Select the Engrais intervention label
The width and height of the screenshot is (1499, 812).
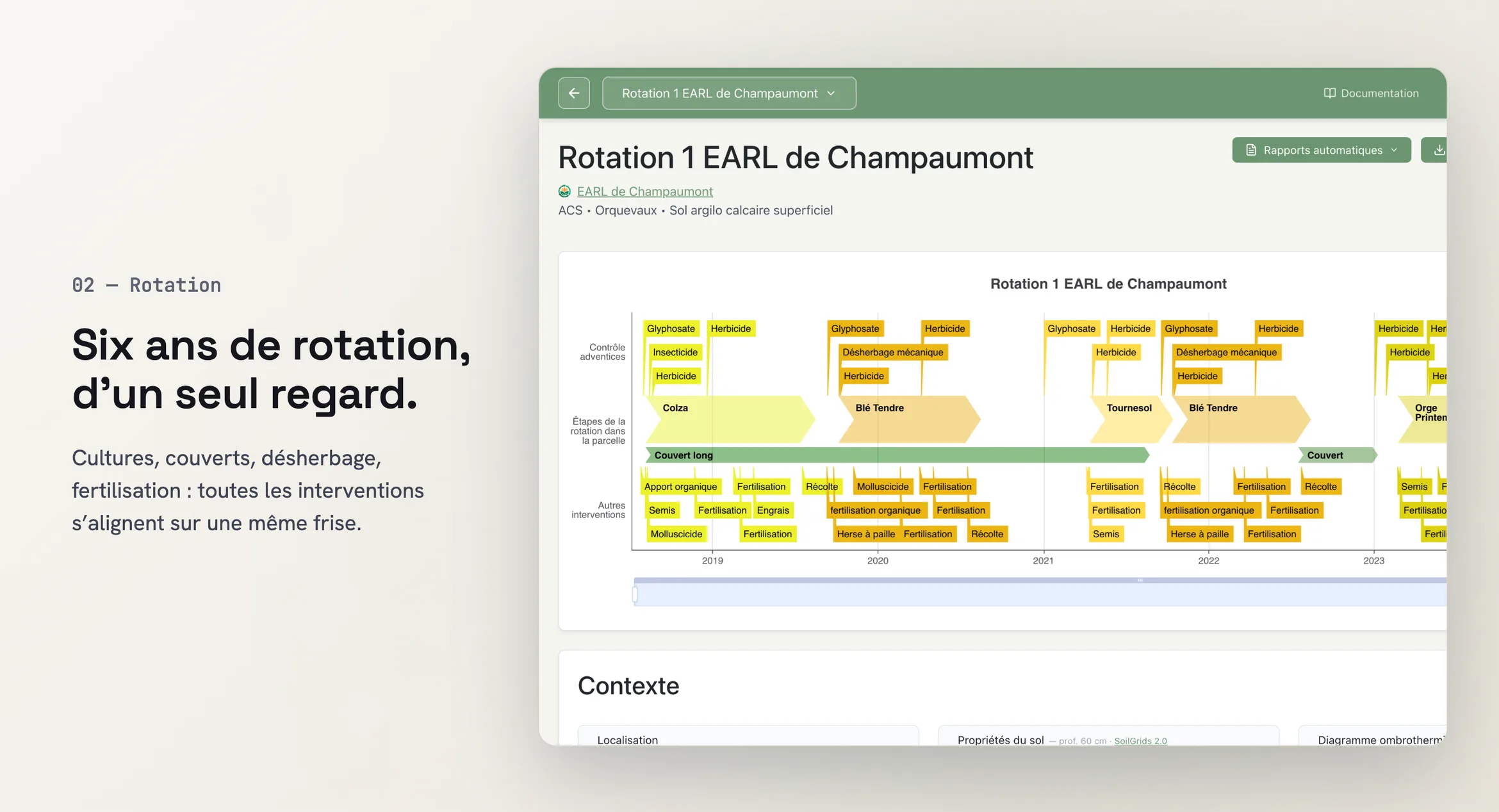773,510
